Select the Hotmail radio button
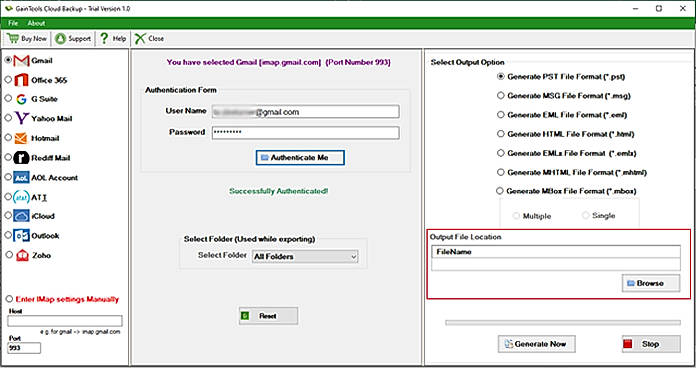696x368 pixels. (8, 137)
